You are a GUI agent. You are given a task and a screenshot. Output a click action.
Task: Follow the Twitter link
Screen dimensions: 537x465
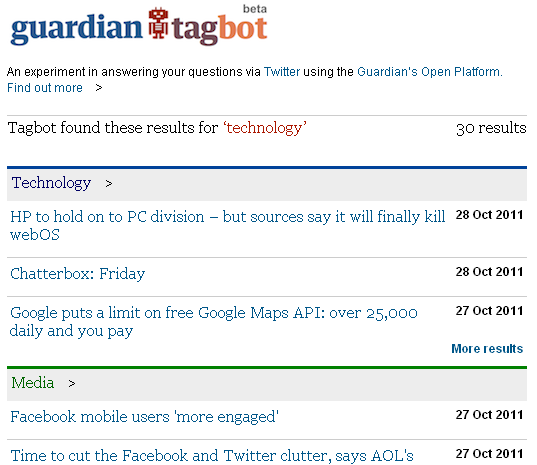(x=282, y=72)
